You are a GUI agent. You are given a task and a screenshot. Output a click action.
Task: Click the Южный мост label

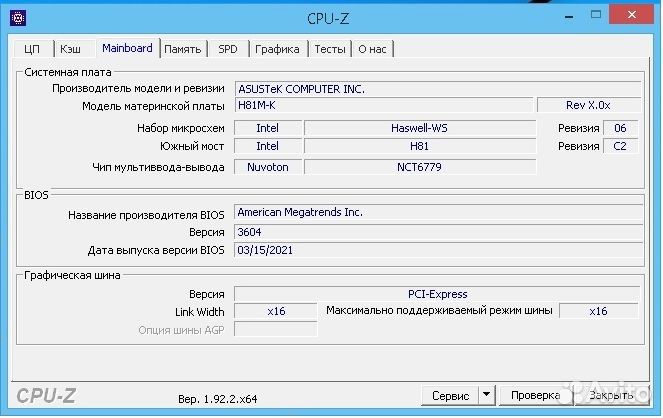[192, 146]
